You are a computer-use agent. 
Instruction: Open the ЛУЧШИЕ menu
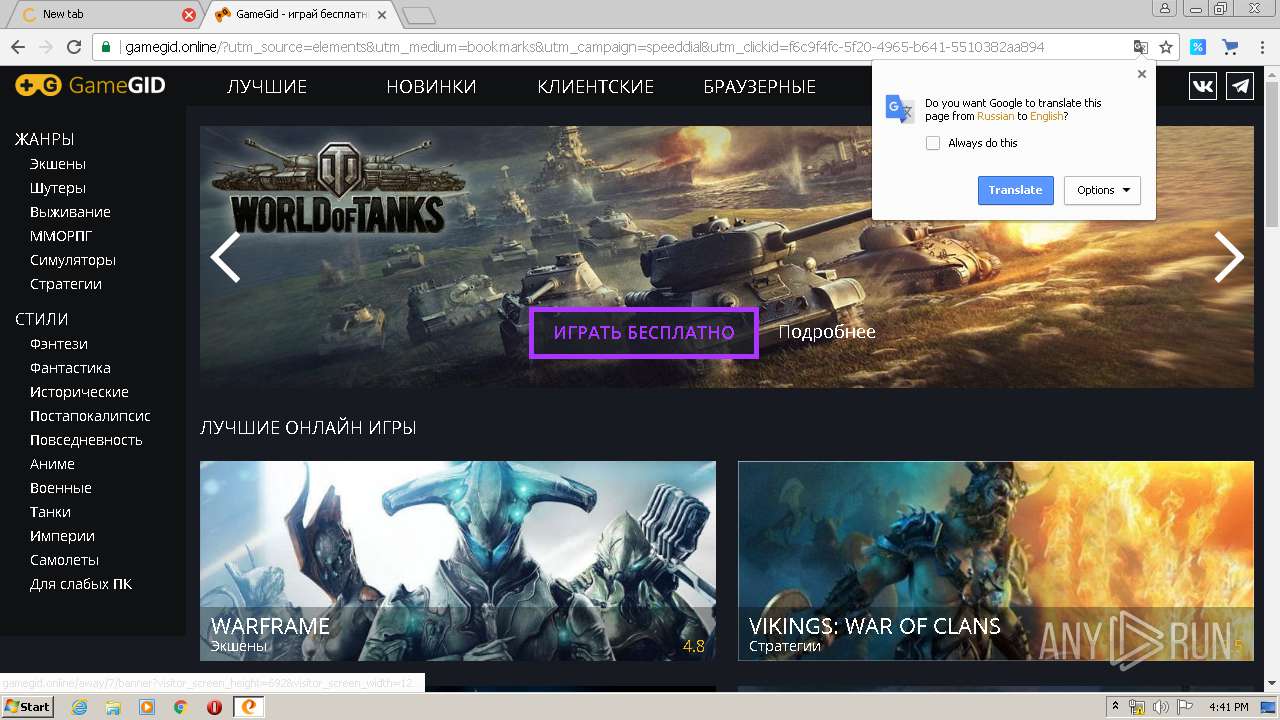267,87
